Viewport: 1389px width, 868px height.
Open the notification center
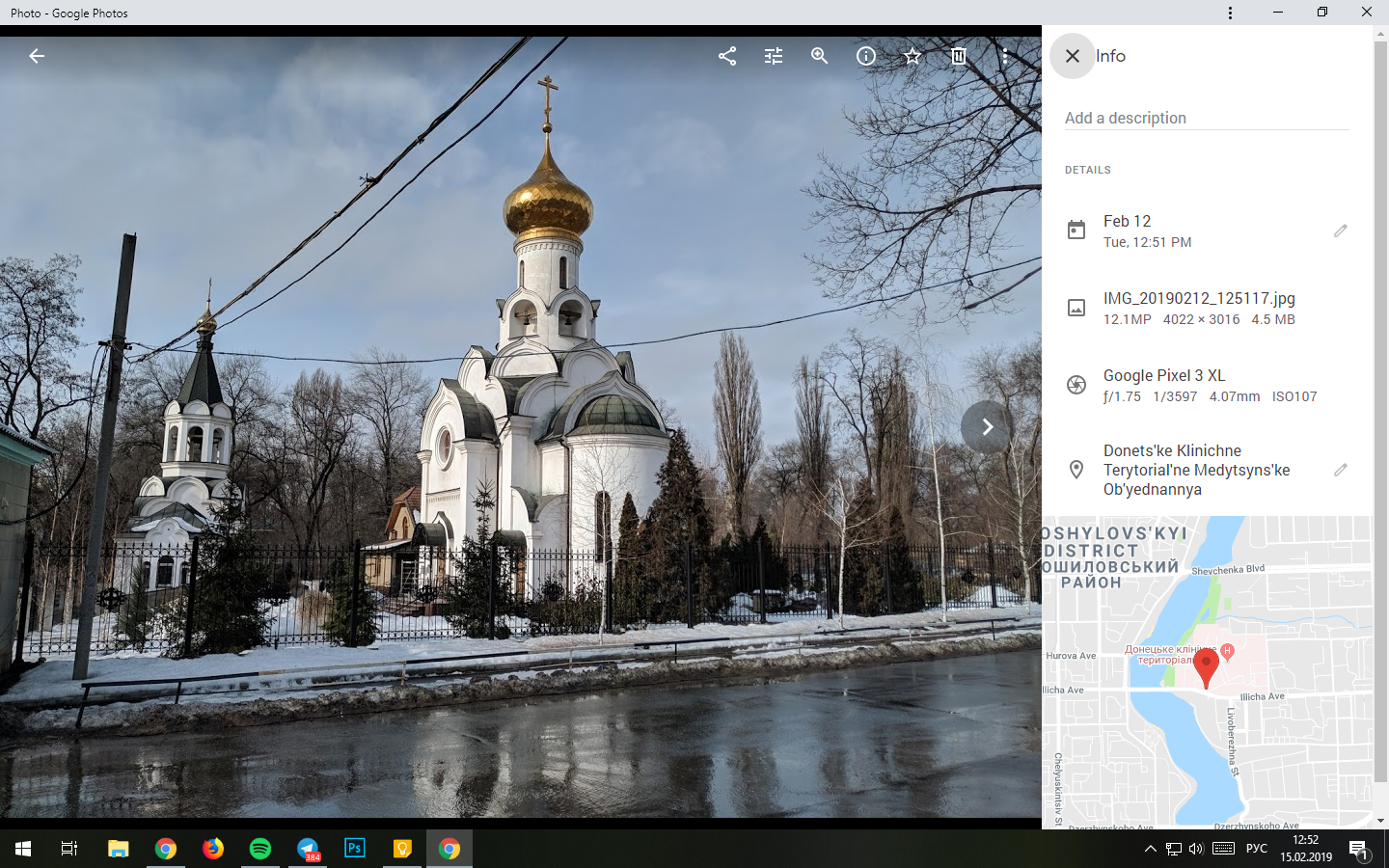[x=1359, y=849]
